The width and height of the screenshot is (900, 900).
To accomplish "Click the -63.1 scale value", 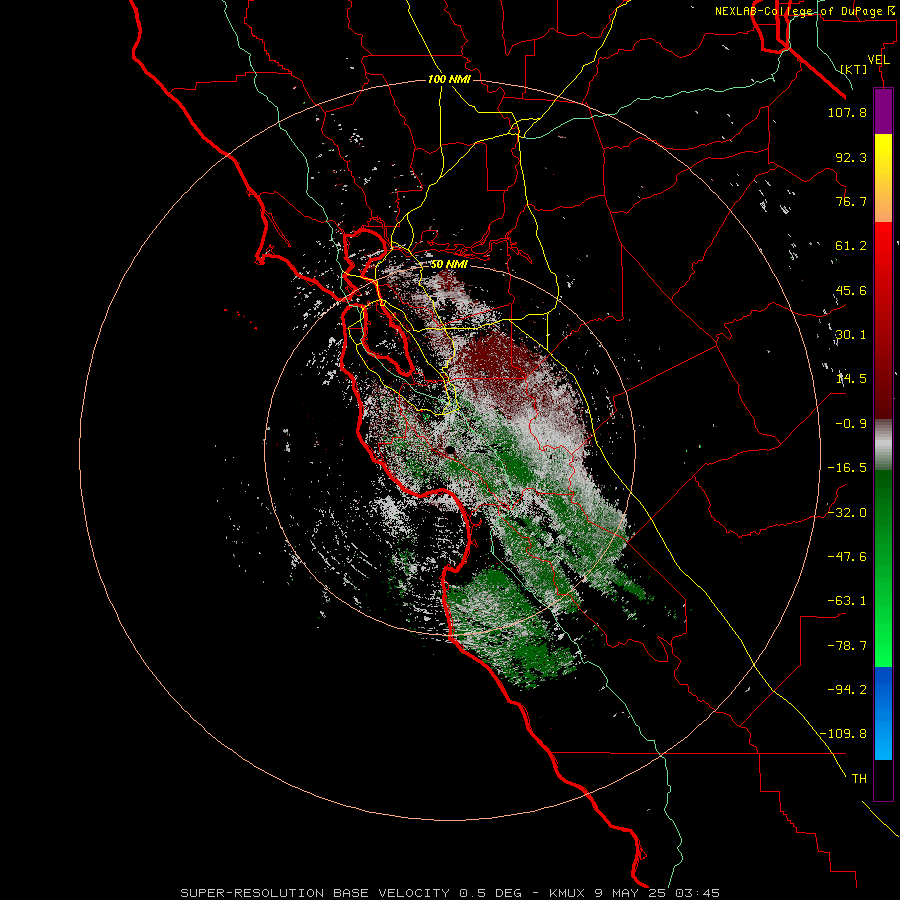I will pos(847,601).
